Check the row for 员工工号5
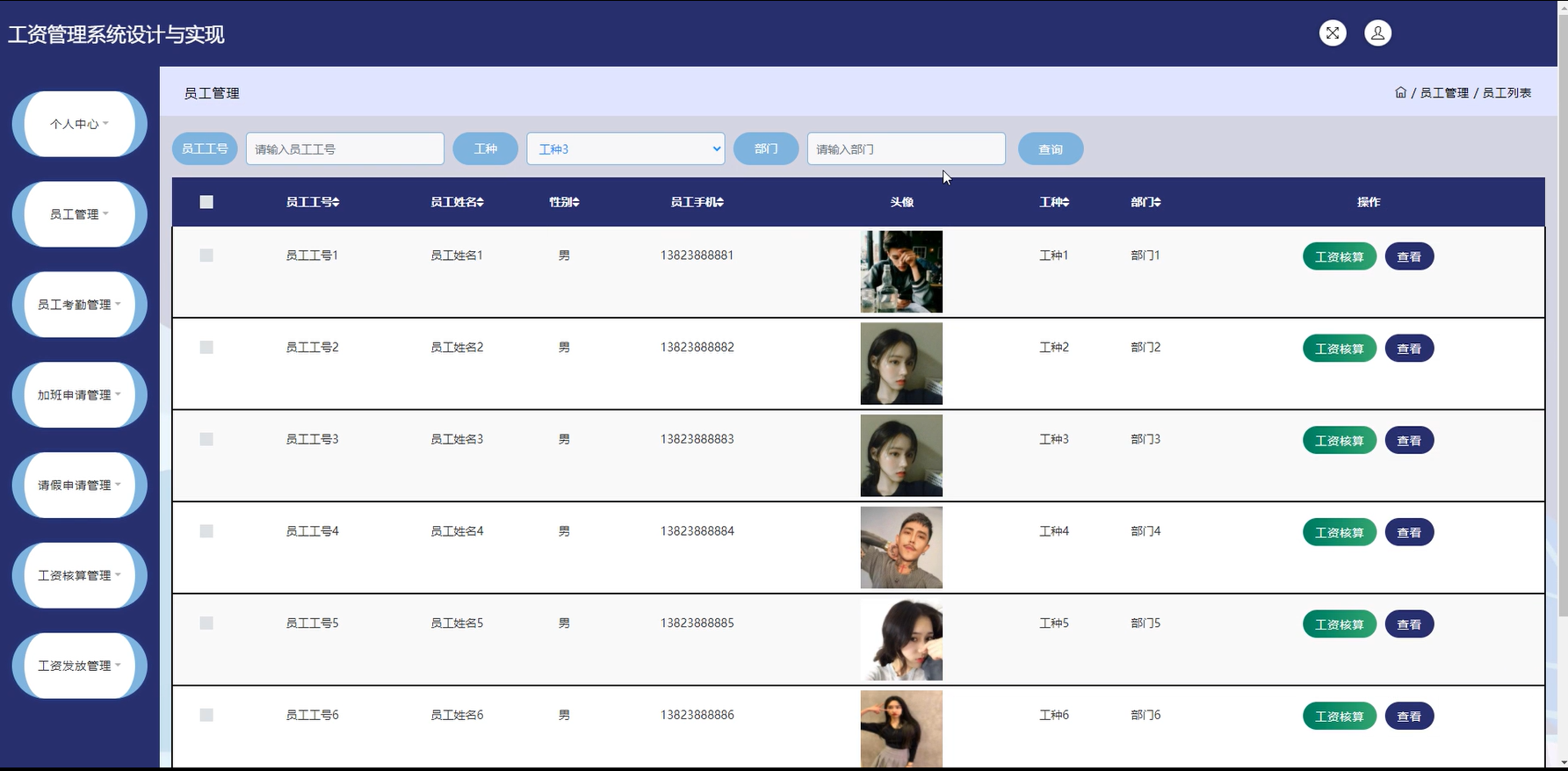 (x=206, y=623)
